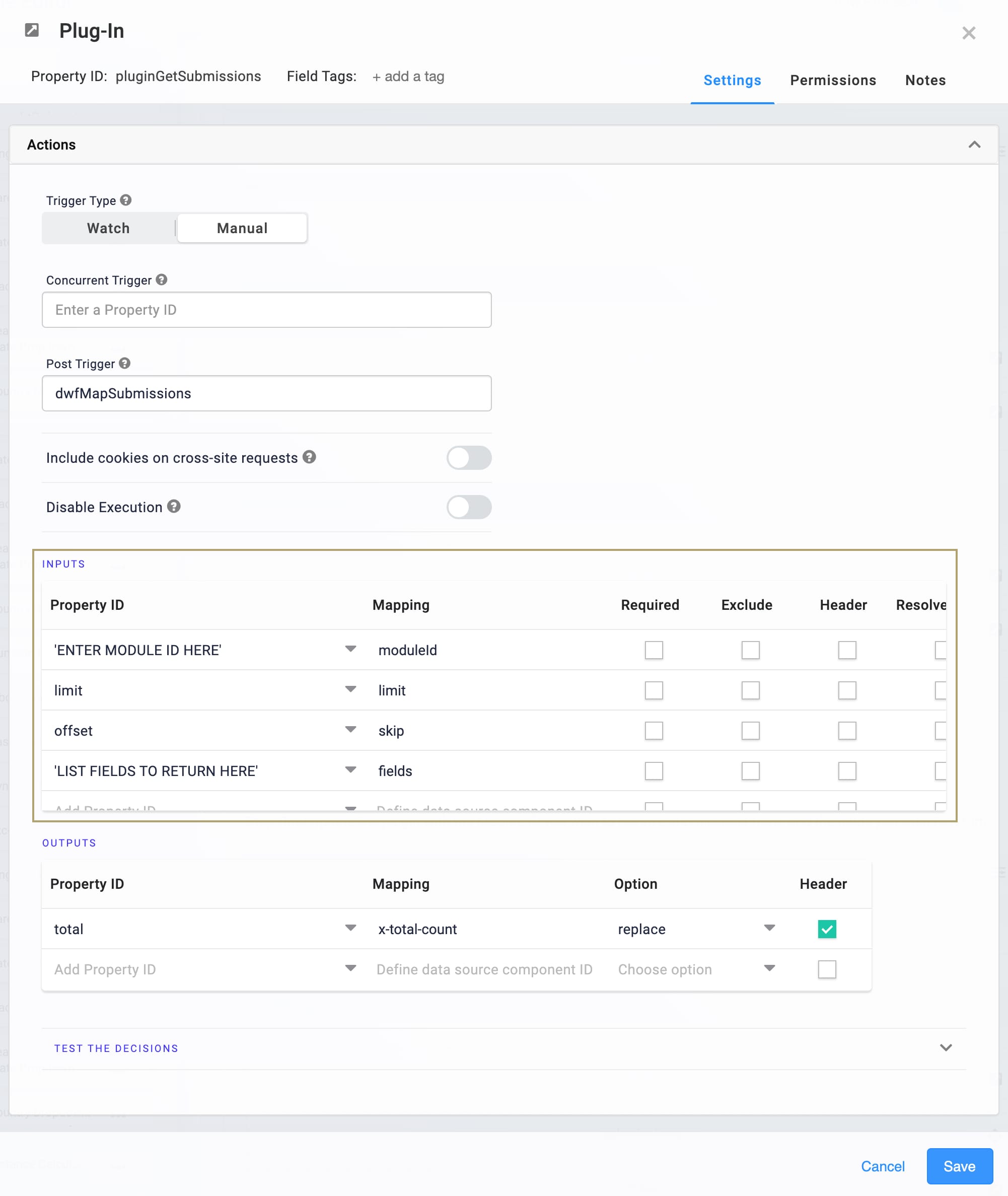Image resolution: width=1008 pixels, height=1196 pixels.
Task: Check Header for limit row
Action: point(847,690)
